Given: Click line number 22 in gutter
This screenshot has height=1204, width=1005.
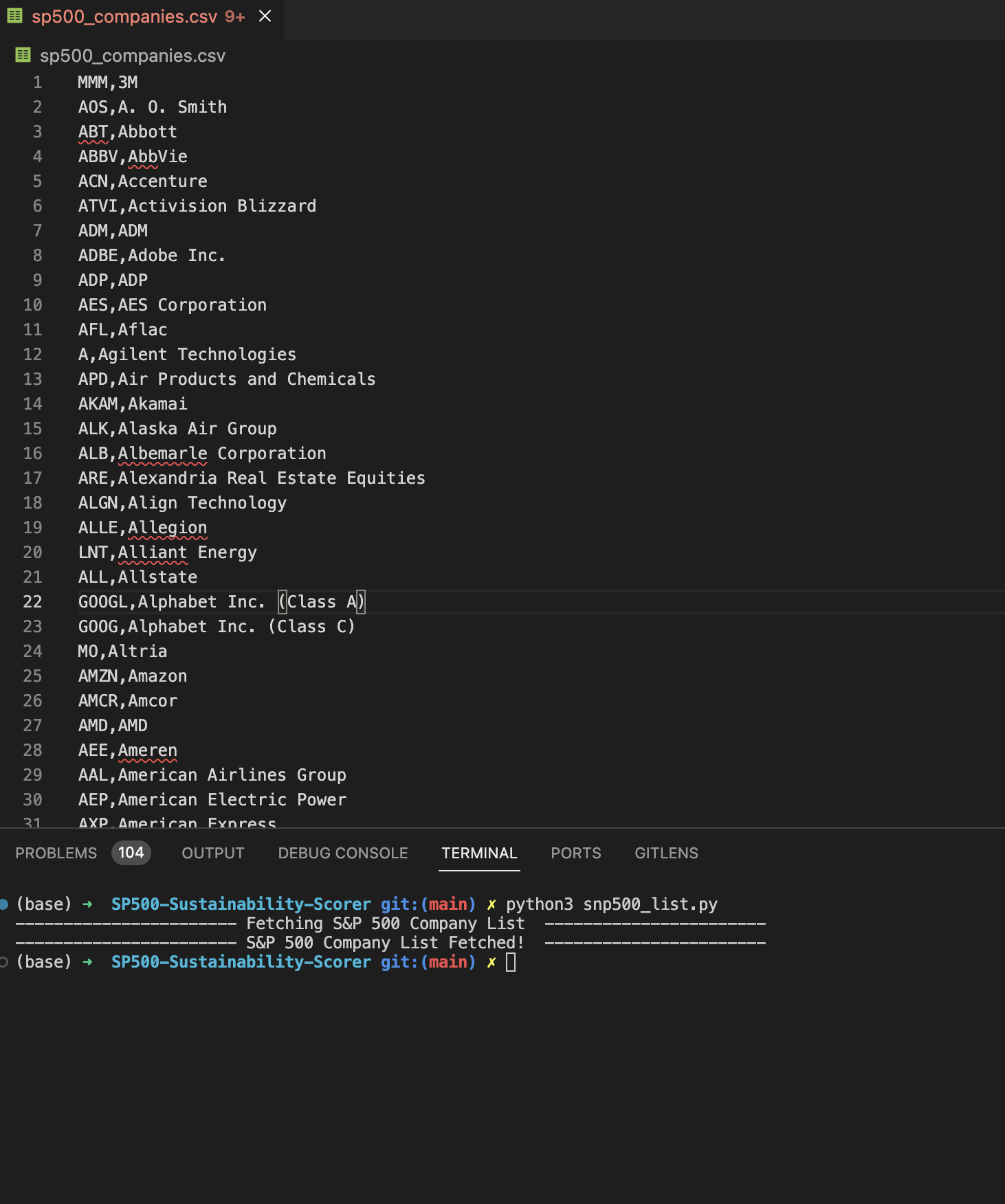Looking at the screenshot, I should coord(33,602).
